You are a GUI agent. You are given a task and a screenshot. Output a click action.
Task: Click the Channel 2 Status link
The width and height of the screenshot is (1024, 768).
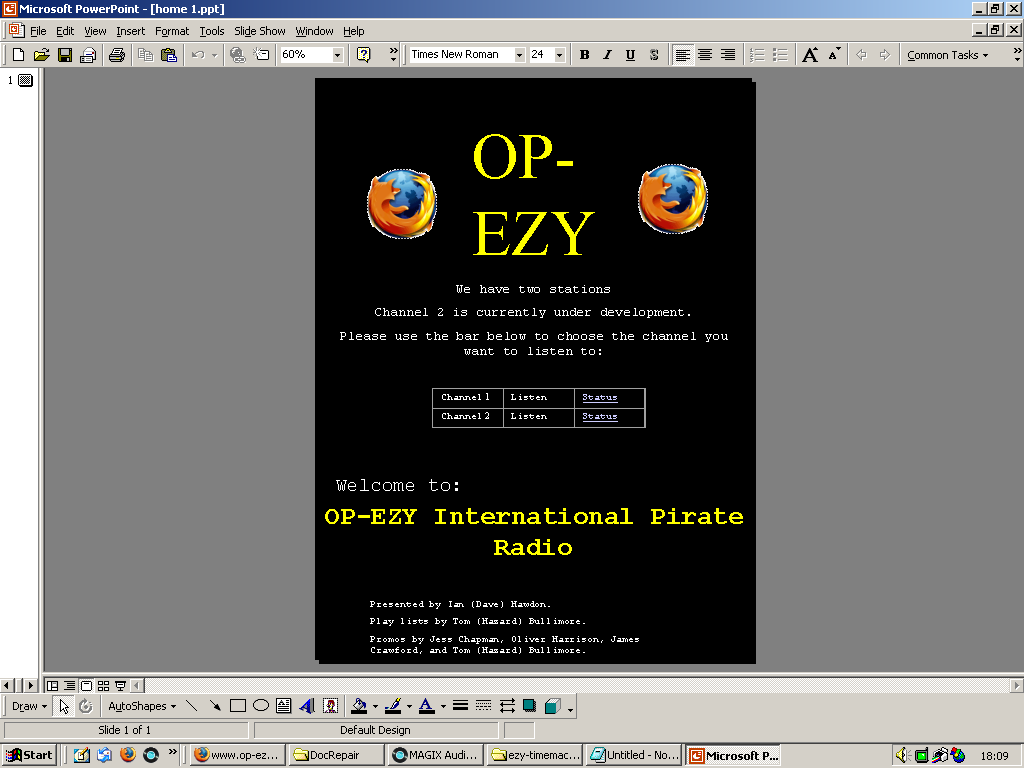click(x=600, y=416)
